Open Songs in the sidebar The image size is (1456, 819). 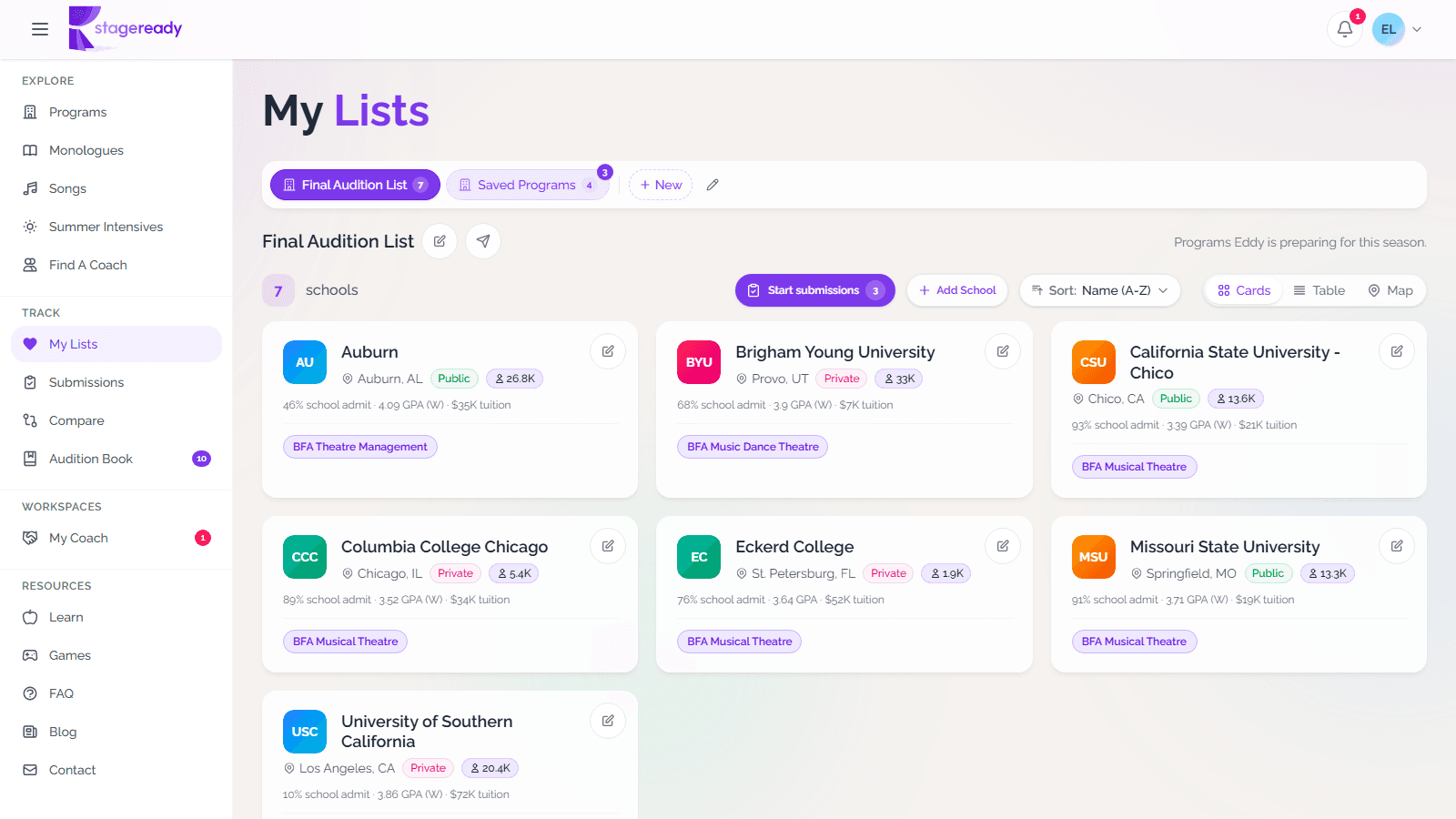116,188
